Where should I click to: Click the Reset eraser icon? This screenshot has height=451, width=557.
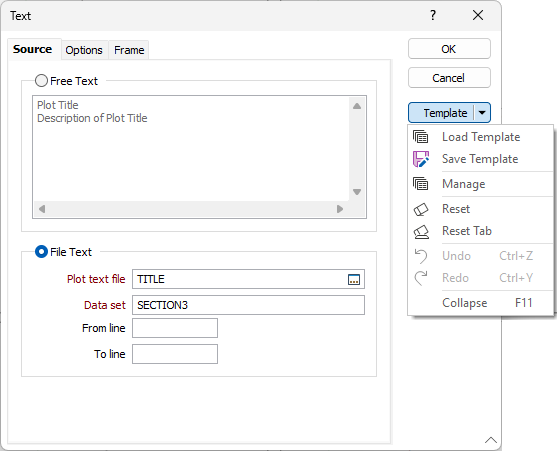(421, 209)
